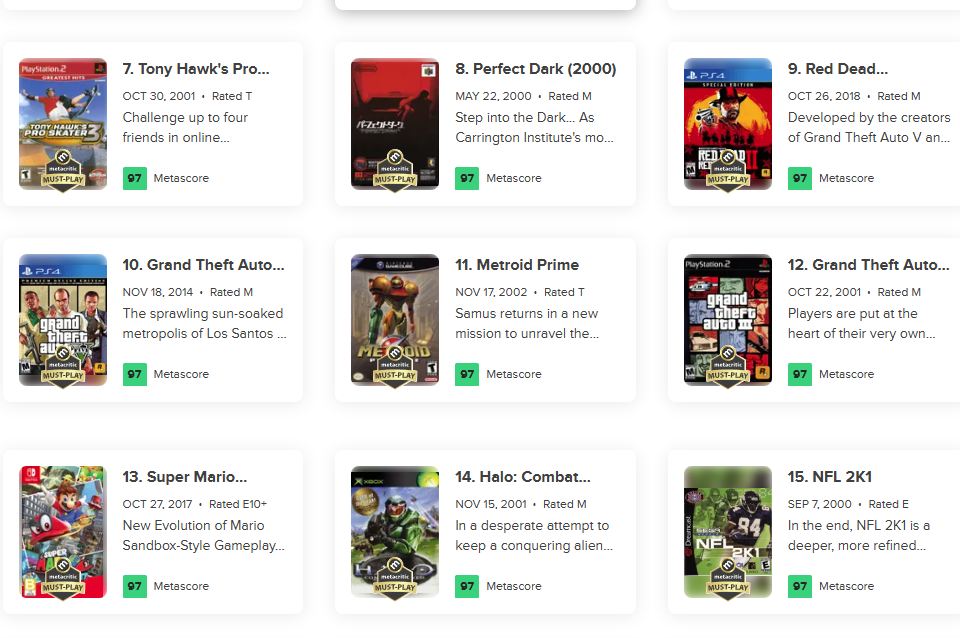Click the 97 score badge for NFL 2K1
The image size is (960, 638).
799,586
